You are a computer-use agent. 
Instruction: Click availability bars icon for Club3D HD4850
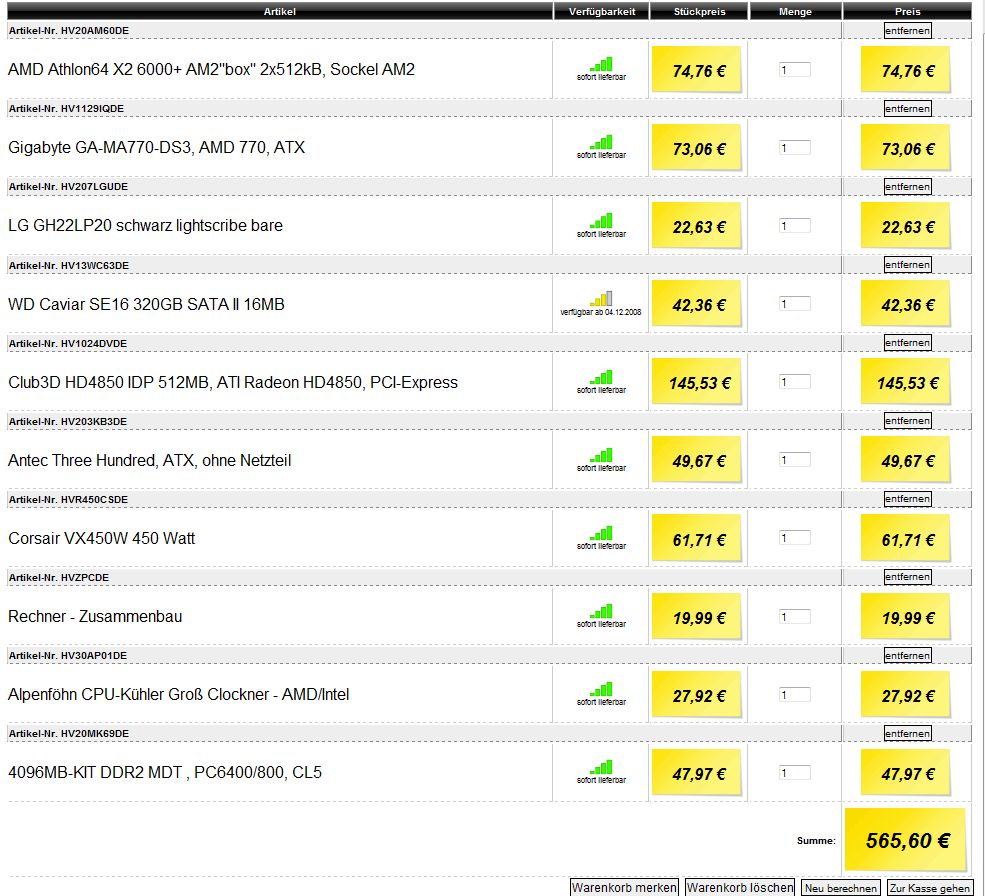pos(601,377)
